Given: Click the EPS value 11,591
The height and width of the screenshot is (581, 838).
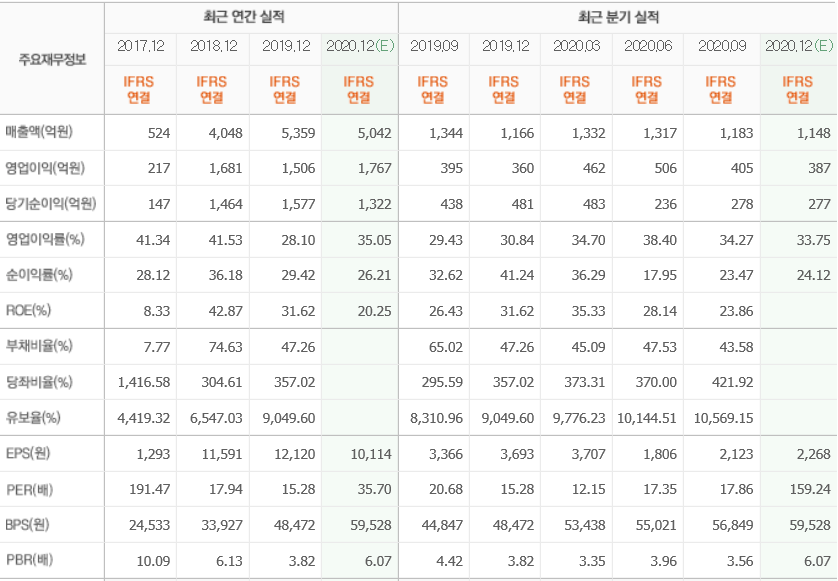Looking at the screenshot, I should tap(222, 454).
